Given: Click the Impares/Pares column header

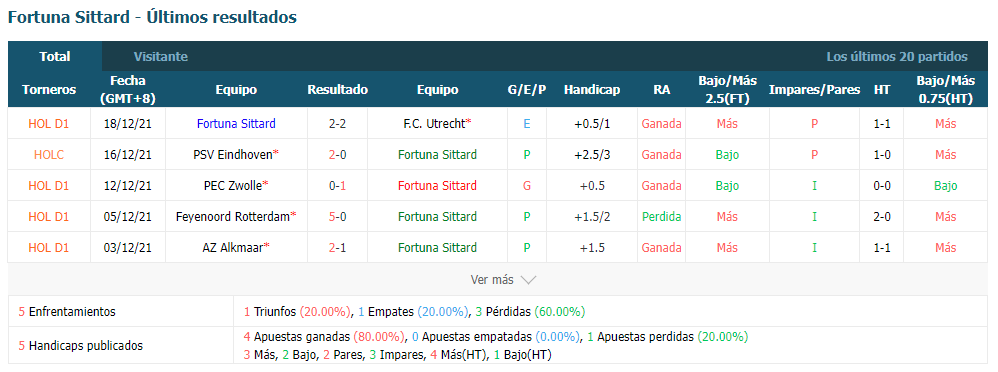Looking at the screenshot, I should pos(814,90).
